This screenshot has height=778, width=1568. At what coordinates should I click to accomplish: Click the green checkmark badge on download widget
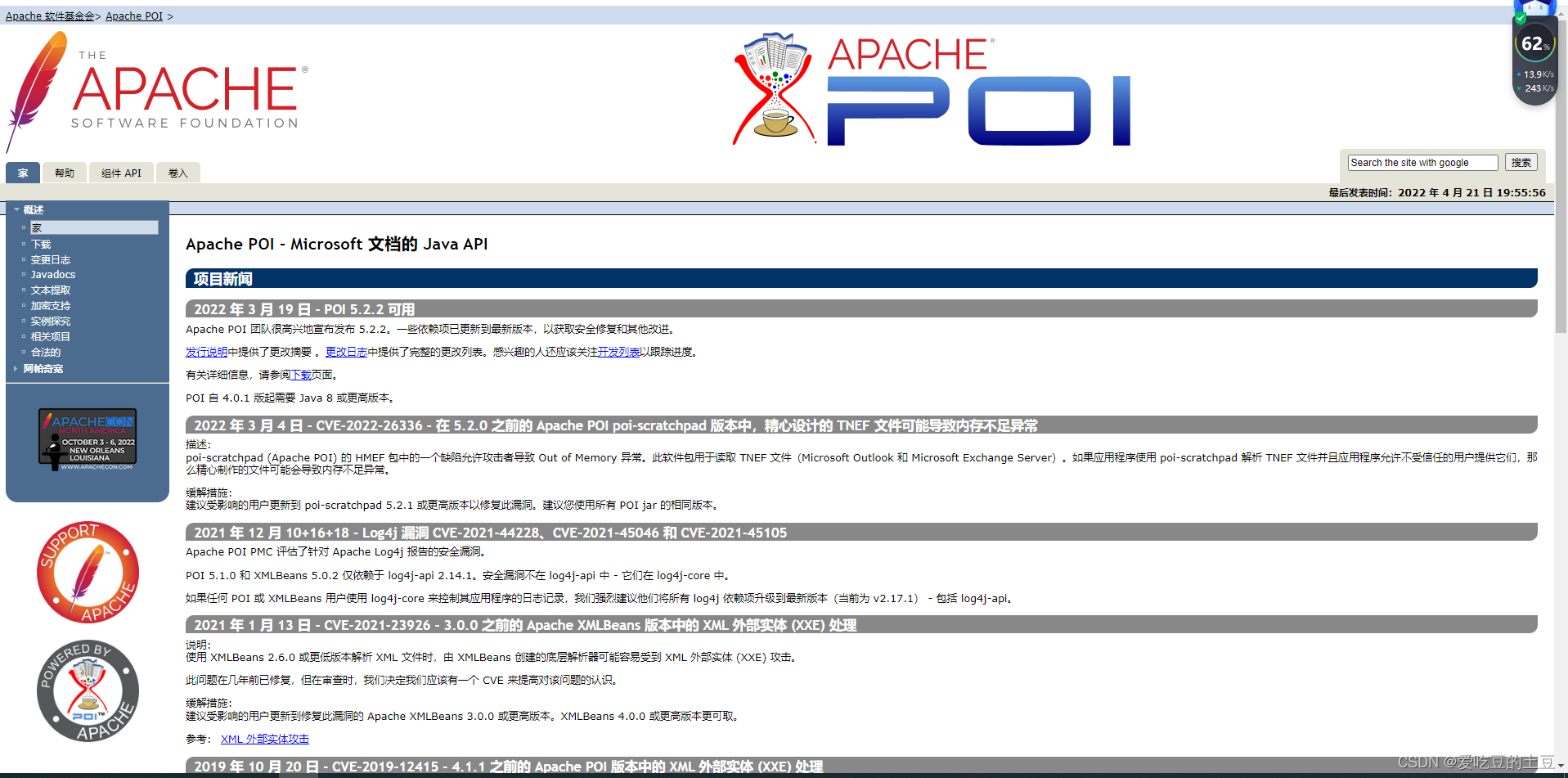click(x=1520, y=17)
